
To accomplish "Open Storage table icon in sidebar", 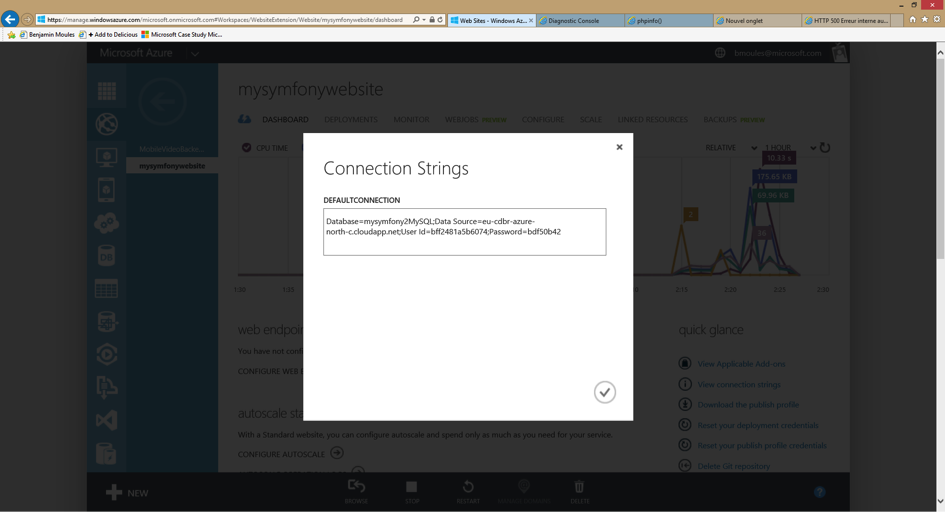I will pyautogui.click(x=107, y=289).
